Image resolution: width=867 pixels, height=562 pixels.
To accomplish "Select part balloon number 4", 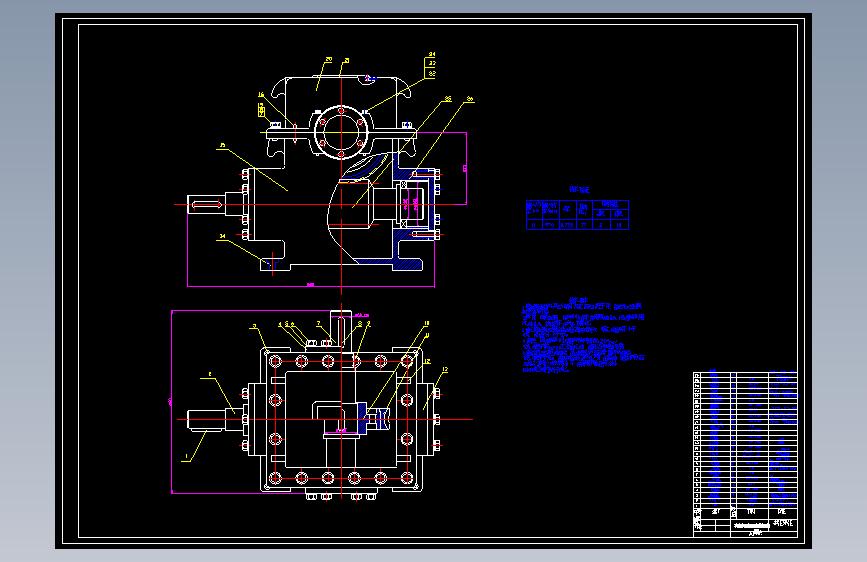I will click(280, 325).
